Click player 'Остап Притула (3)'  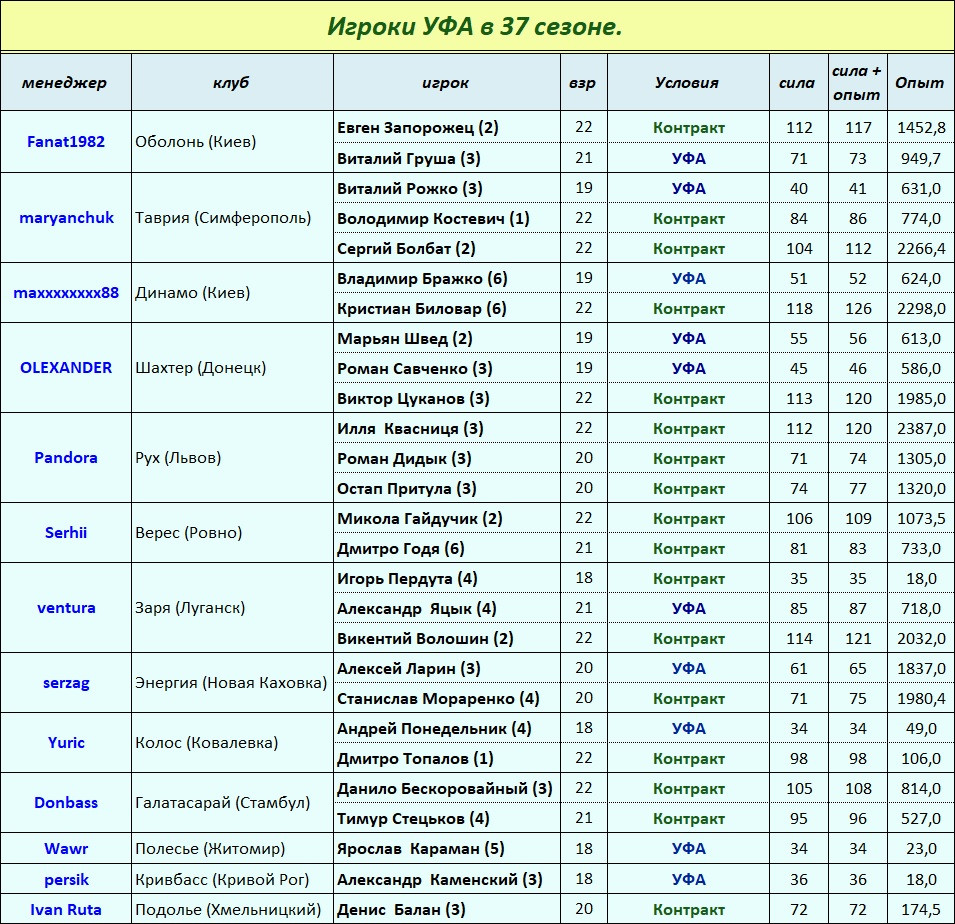point(407,488)
